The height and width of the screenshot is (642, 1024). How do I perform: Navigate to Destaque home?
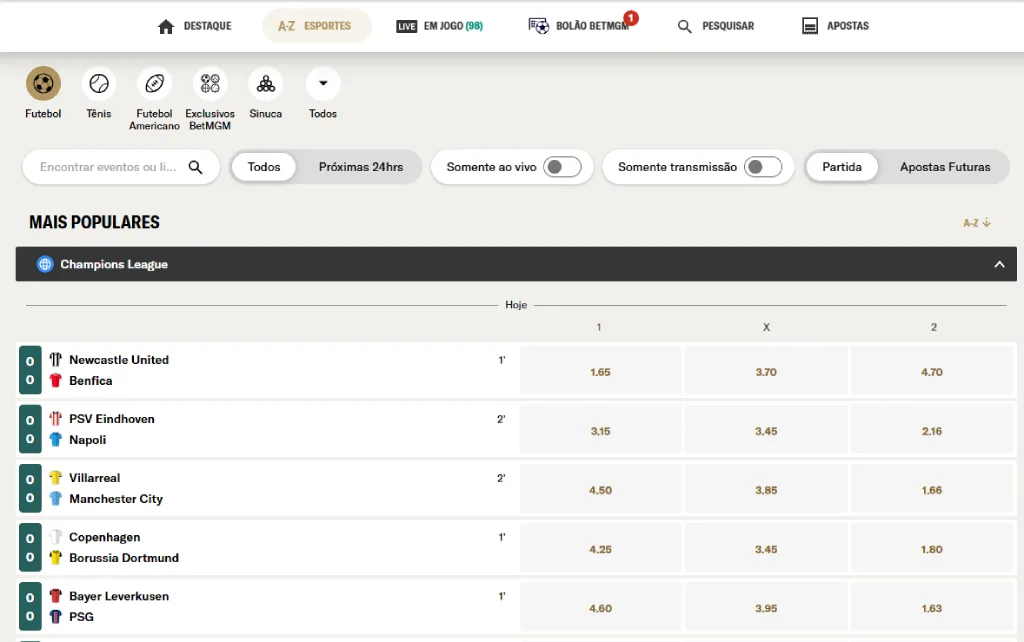click(194, 26)
